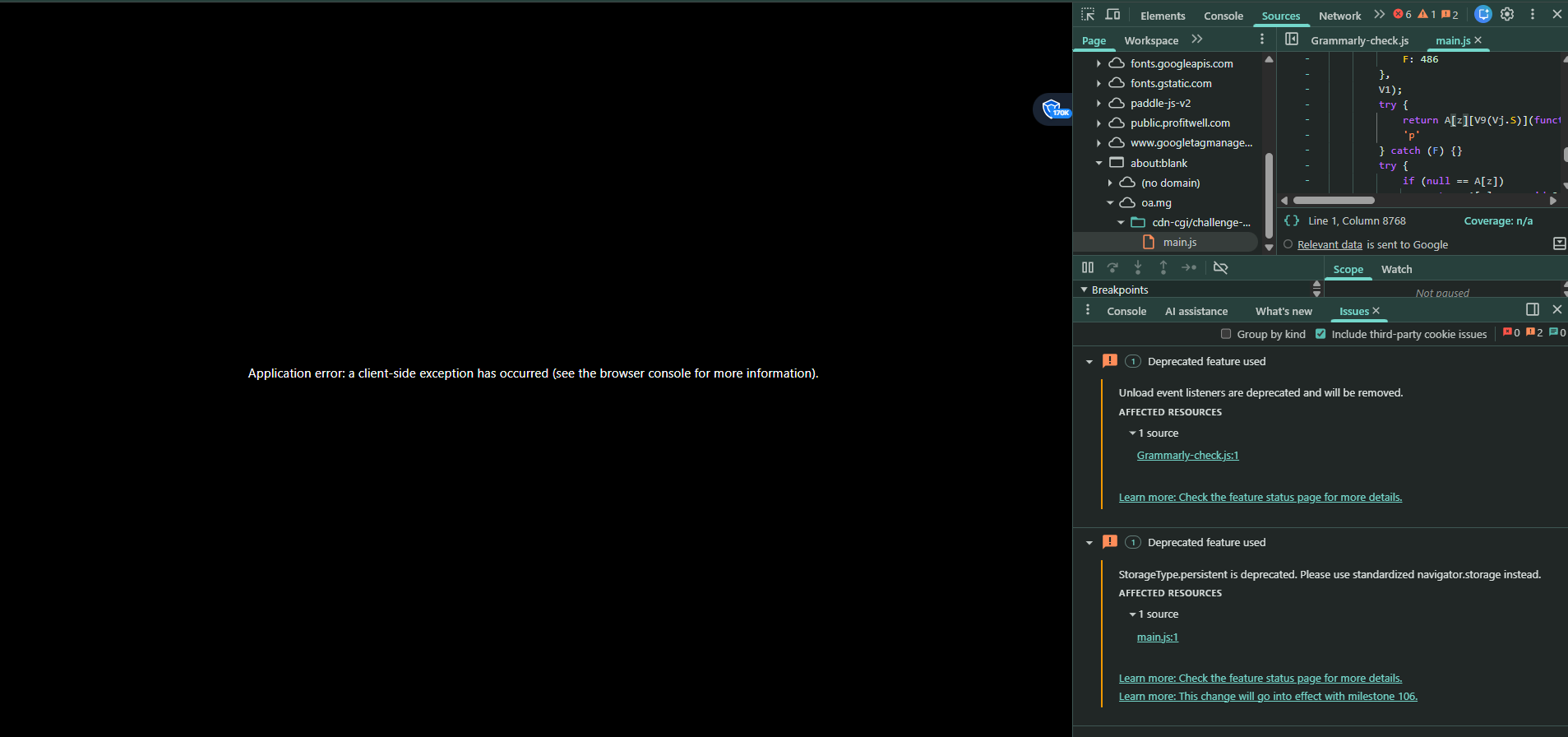Viewport: 1568px width, 737px height.
Task: Open the What's new drawer tab
Action: coord(1284,311)
